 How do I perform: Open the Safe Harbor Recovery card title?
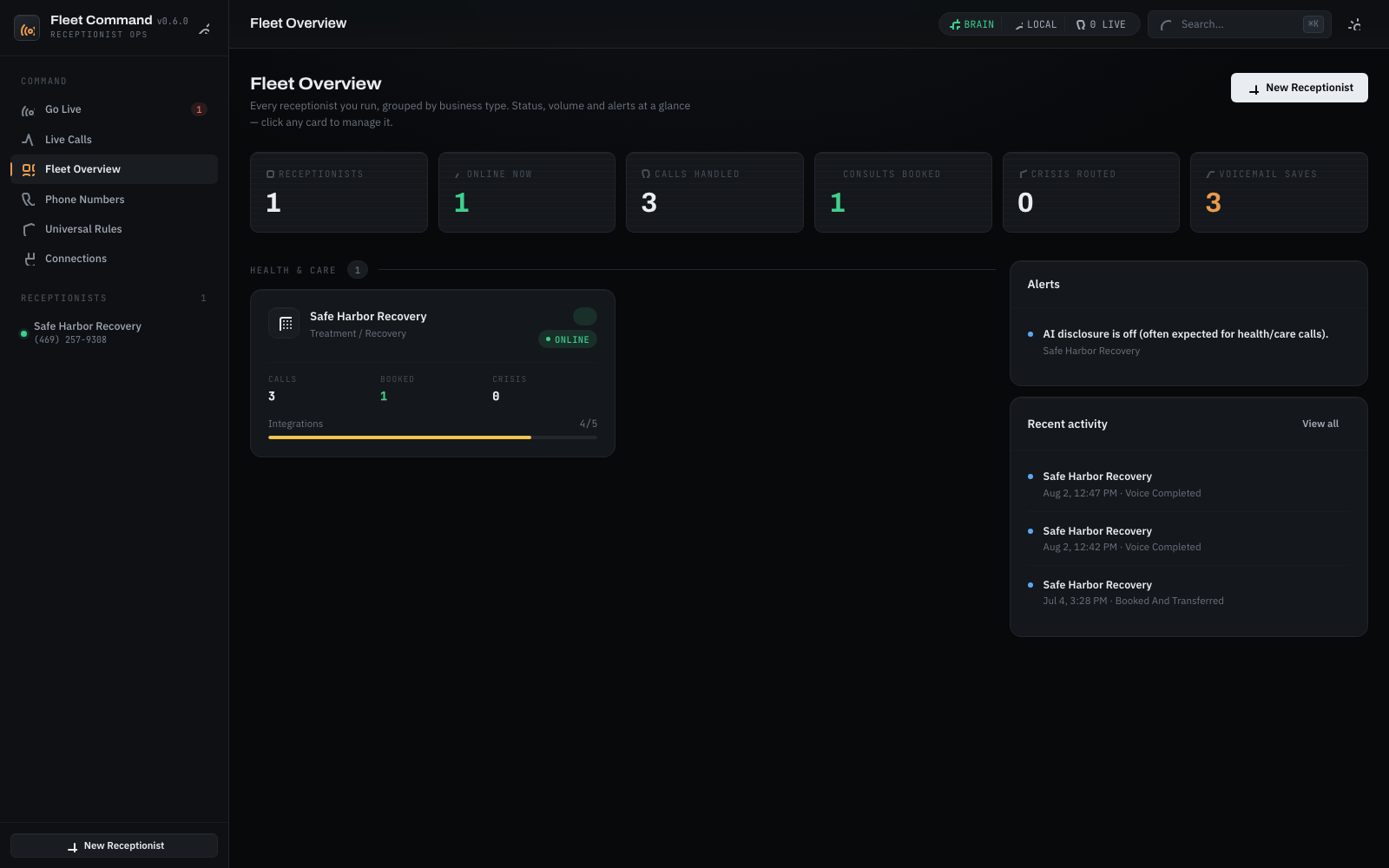click(368, 317)
